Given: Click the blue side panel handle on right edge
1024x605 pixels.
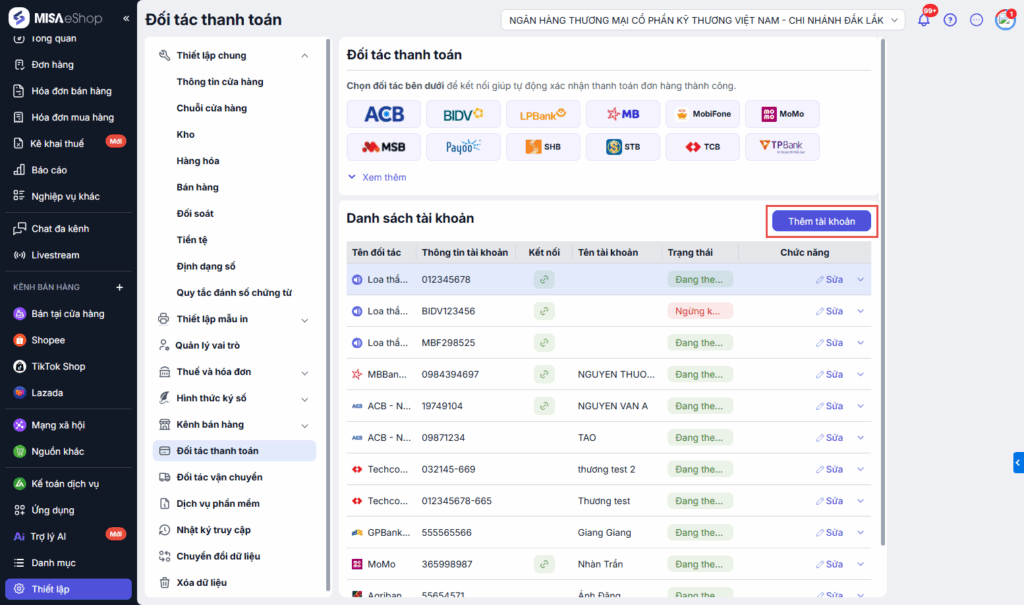Looking at the screenshot, I should pos(1018,462).
